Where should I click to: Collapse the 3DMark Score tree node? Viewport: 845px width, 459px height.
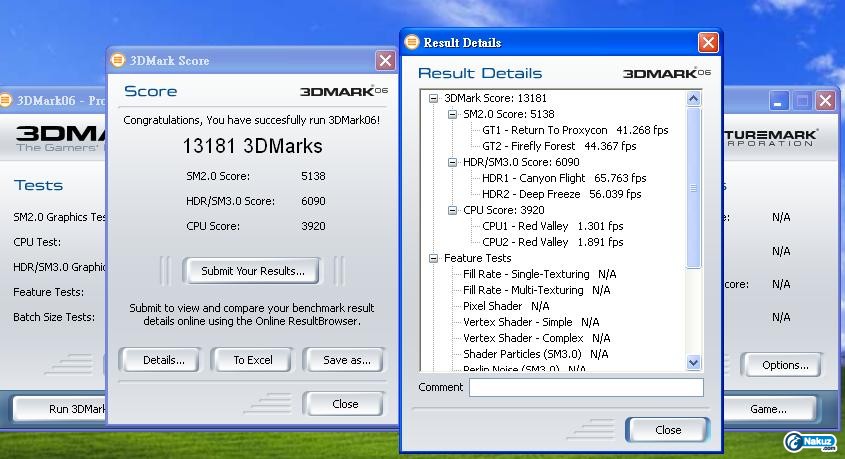coord(434,98)
